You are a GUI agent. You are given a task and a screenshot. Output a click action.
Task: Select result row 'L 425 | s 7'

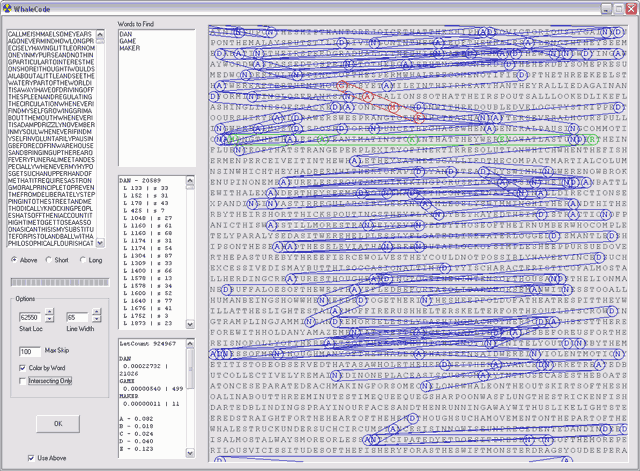144,211
